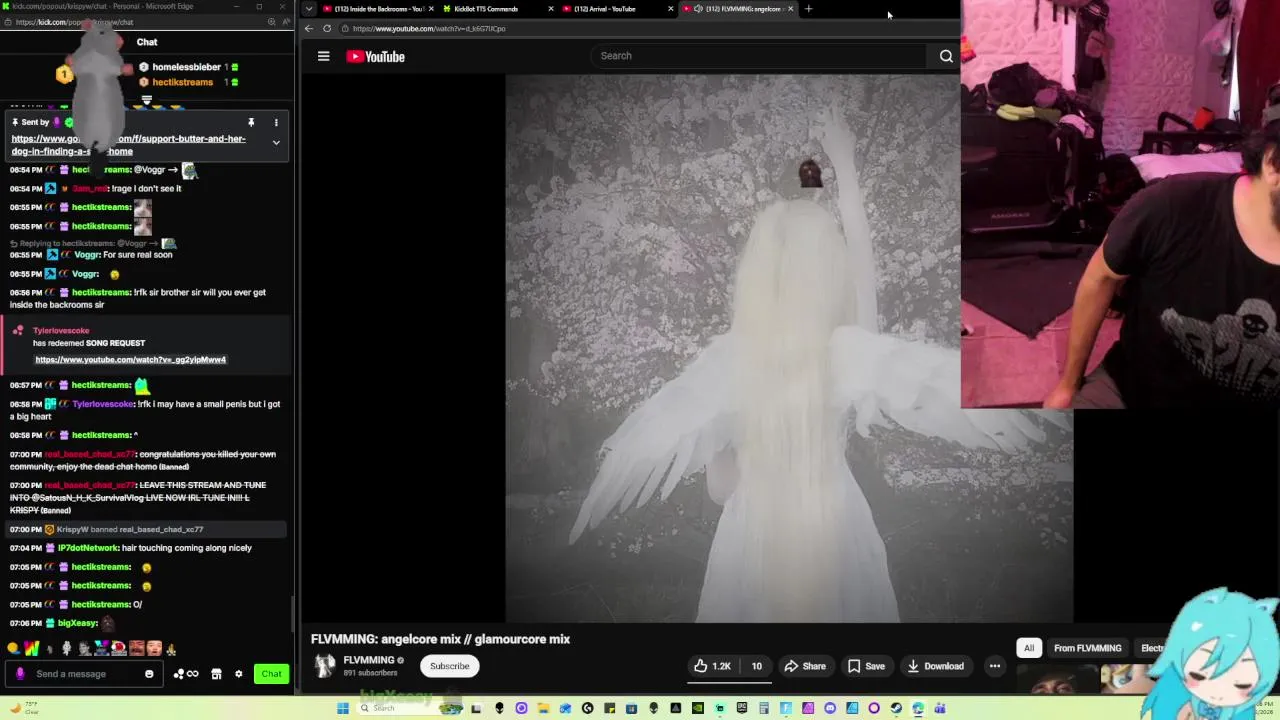Save the video to a playlist
This screenshot has height=720, width=1280.
(866, 666)
